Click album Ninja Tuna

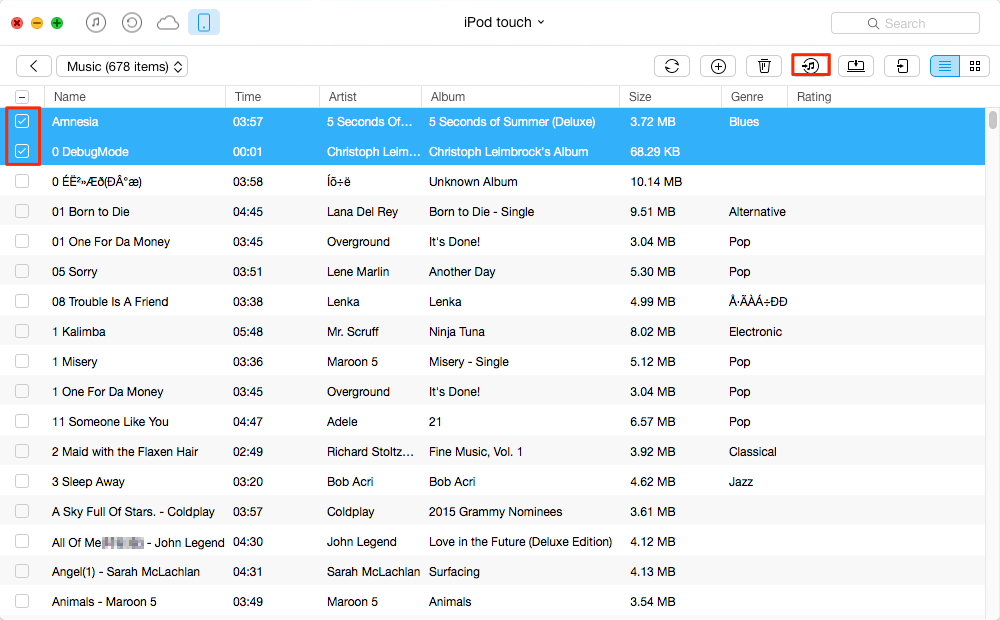coord(457,332)
